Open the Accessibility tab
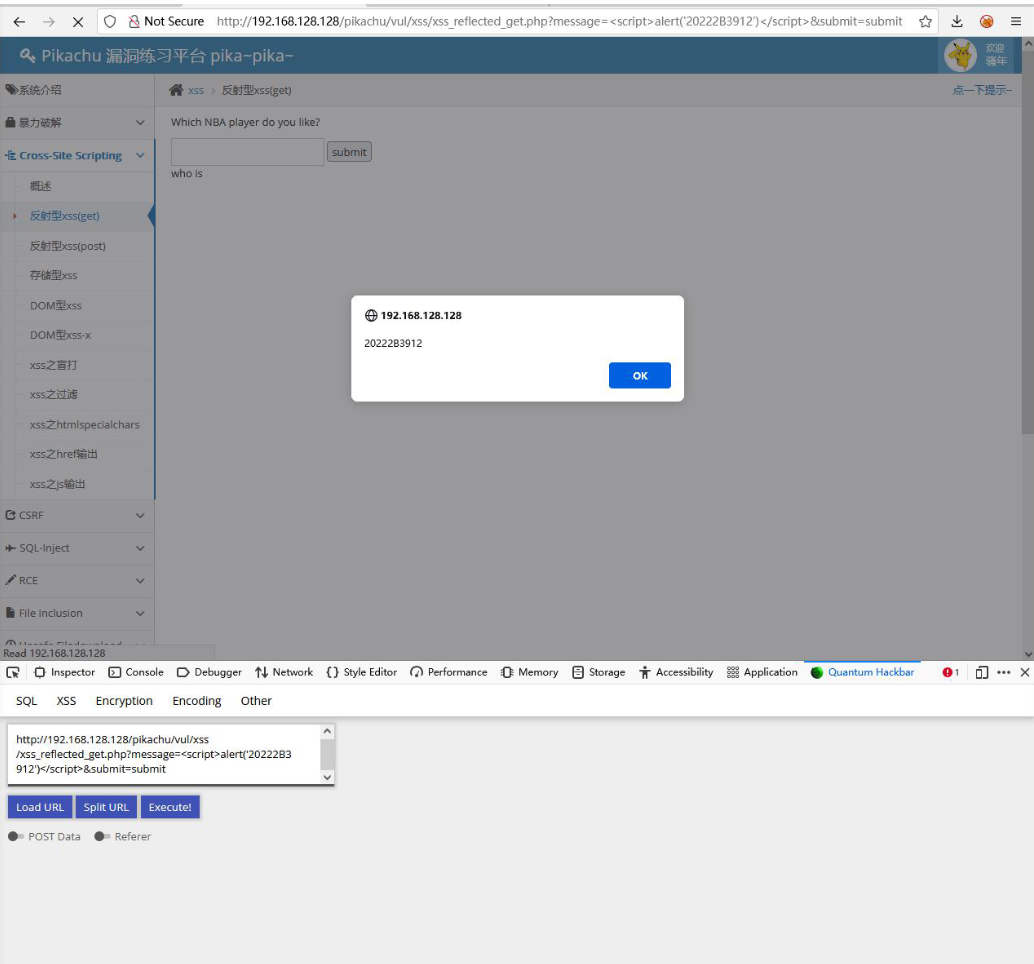The image size is (1034, 964). point(676,672)
